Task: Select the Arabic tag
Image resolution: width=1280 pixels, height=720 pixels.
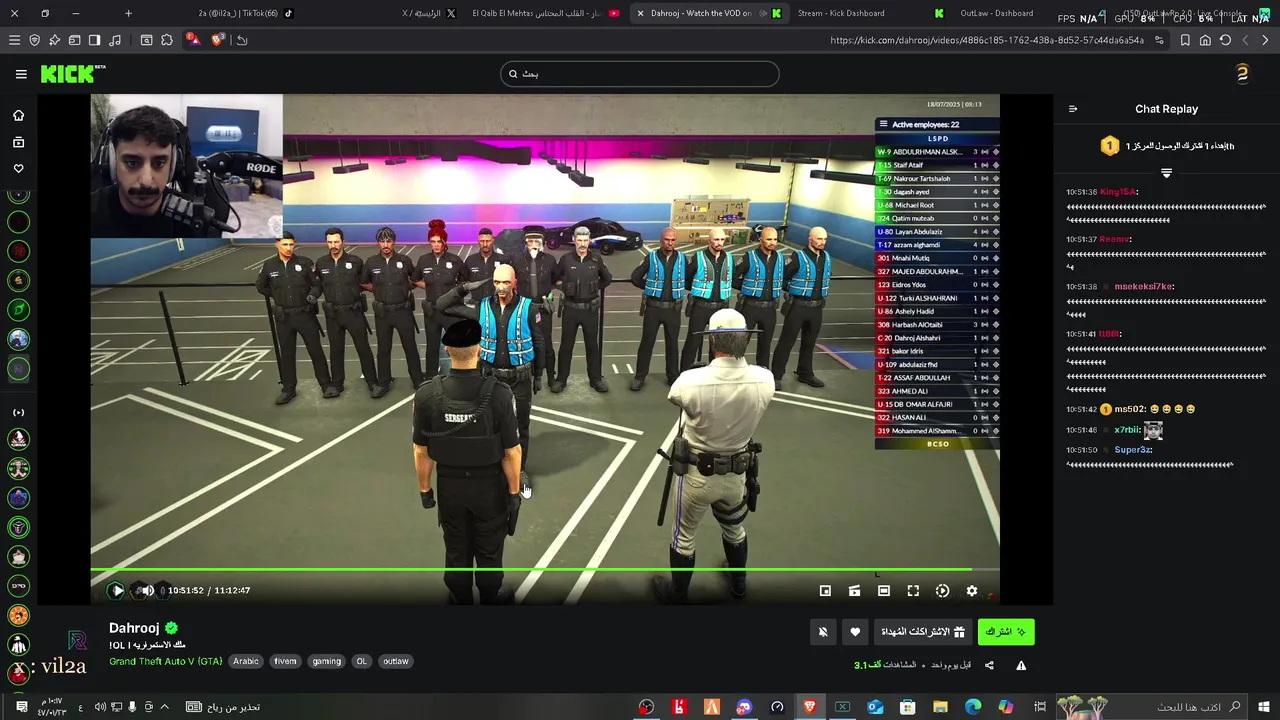Action: [x=245, y=661]
